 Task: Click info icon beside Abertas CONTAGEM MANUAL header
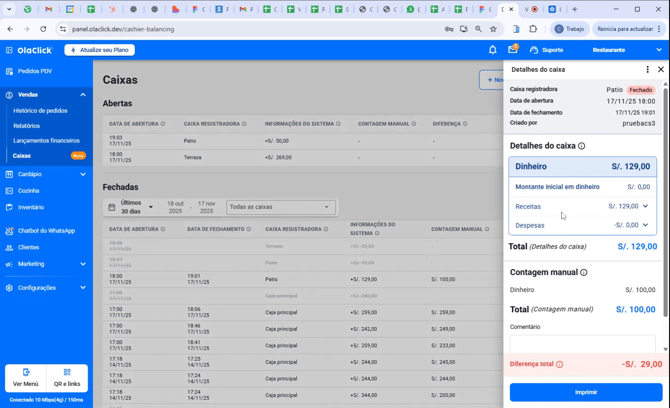[414, 124]
